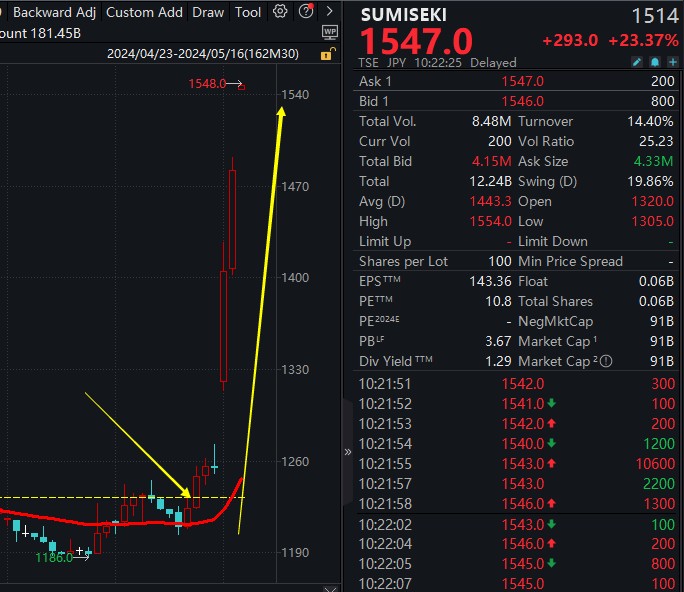
Task: Set price alert bell icon
Action: click(x=655, y=62)
